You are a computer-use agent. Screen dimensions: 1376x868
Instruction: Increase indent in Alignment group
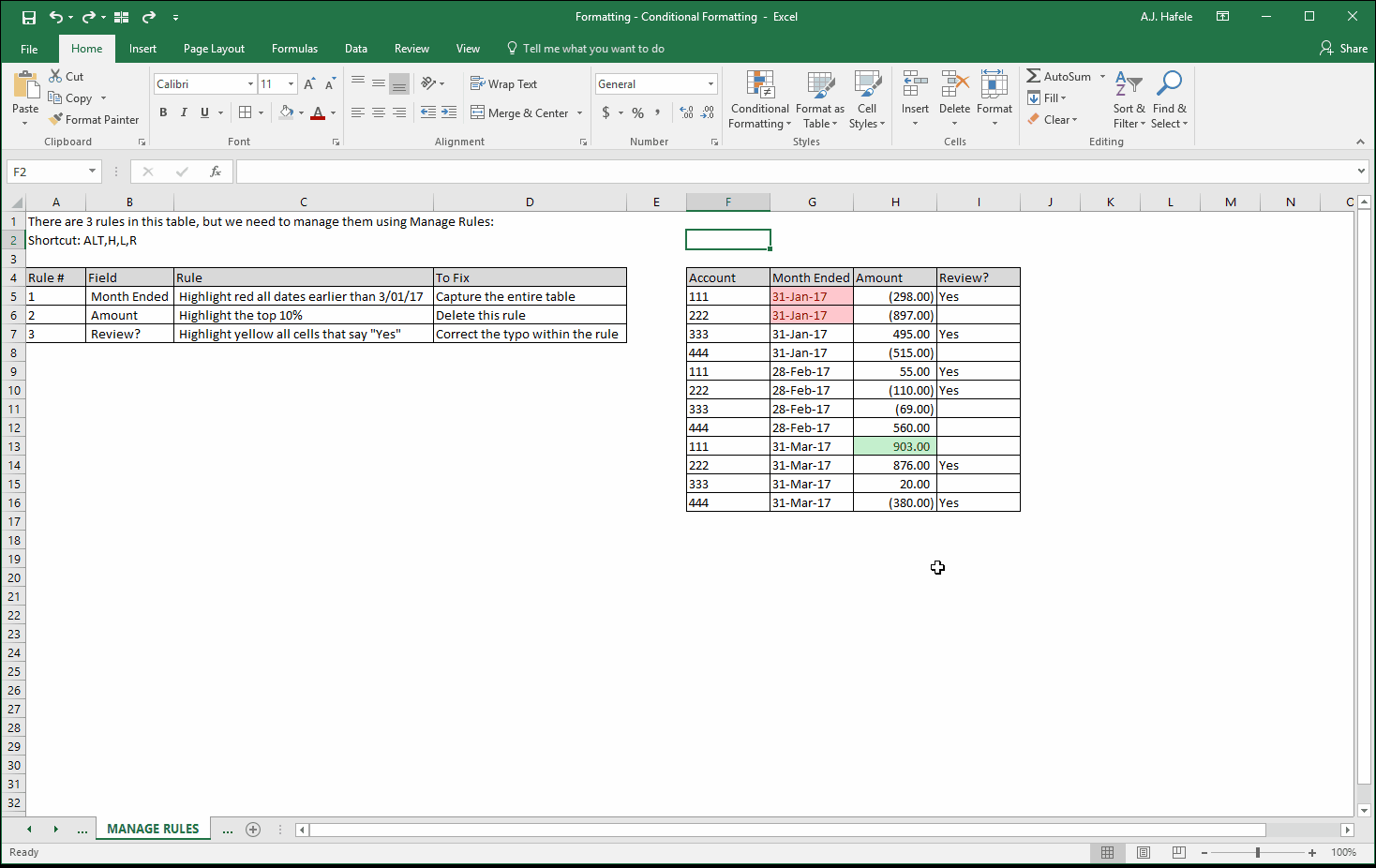click(449, 112)
